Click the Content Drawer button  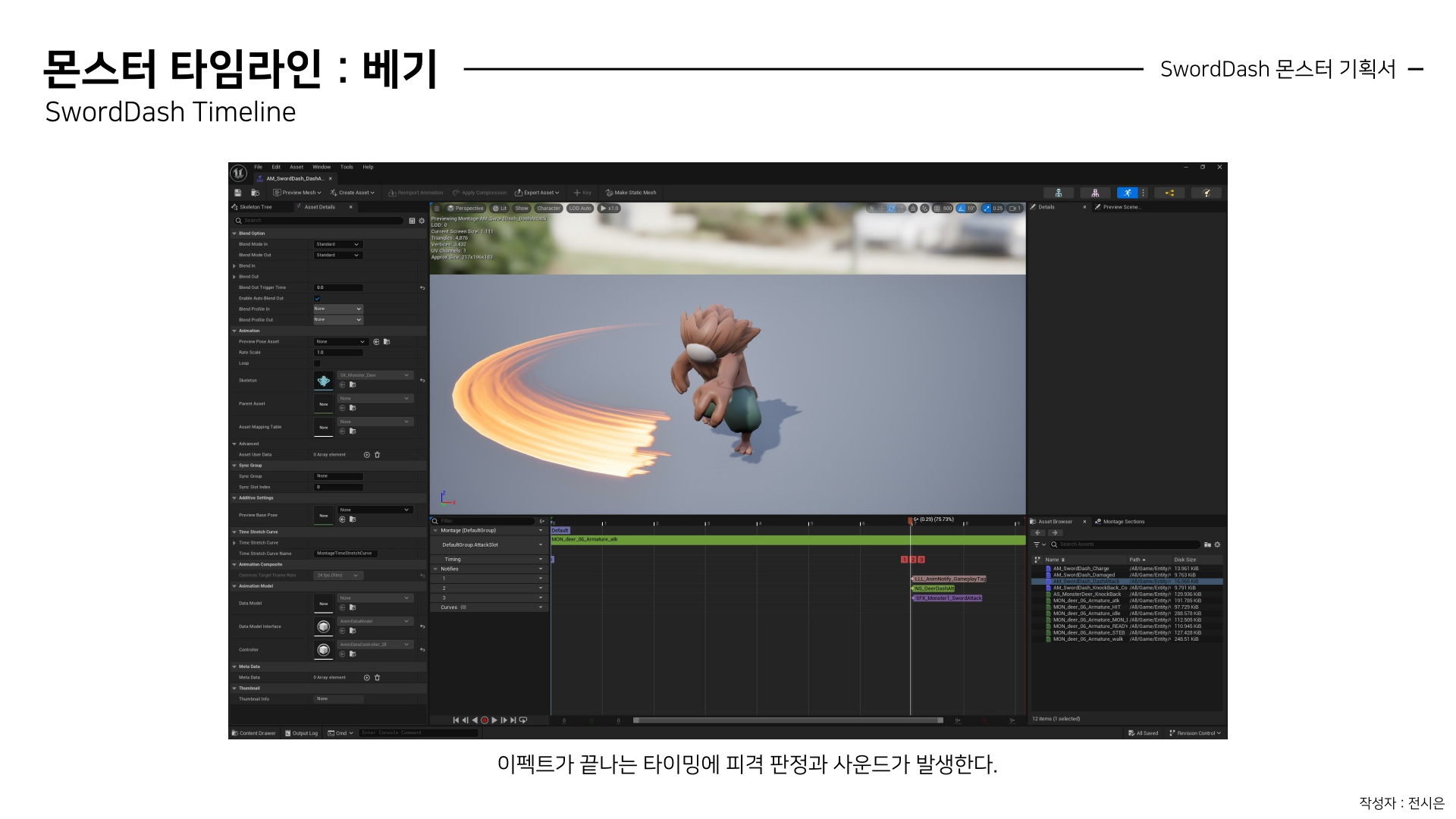(x=254, y=733)
